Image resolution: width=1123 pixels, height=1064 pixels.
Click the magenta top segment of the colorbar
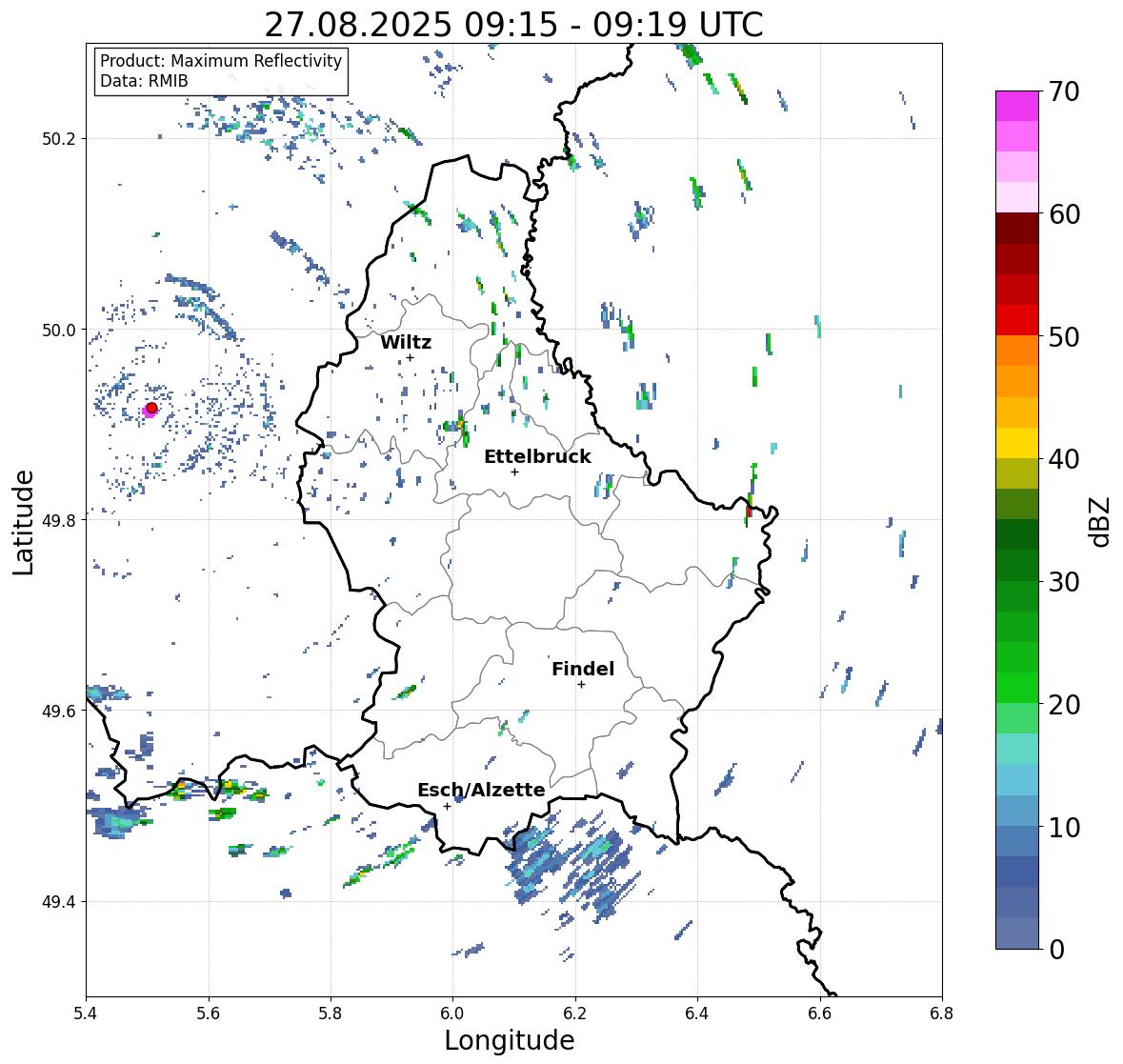coord(1017,106)
